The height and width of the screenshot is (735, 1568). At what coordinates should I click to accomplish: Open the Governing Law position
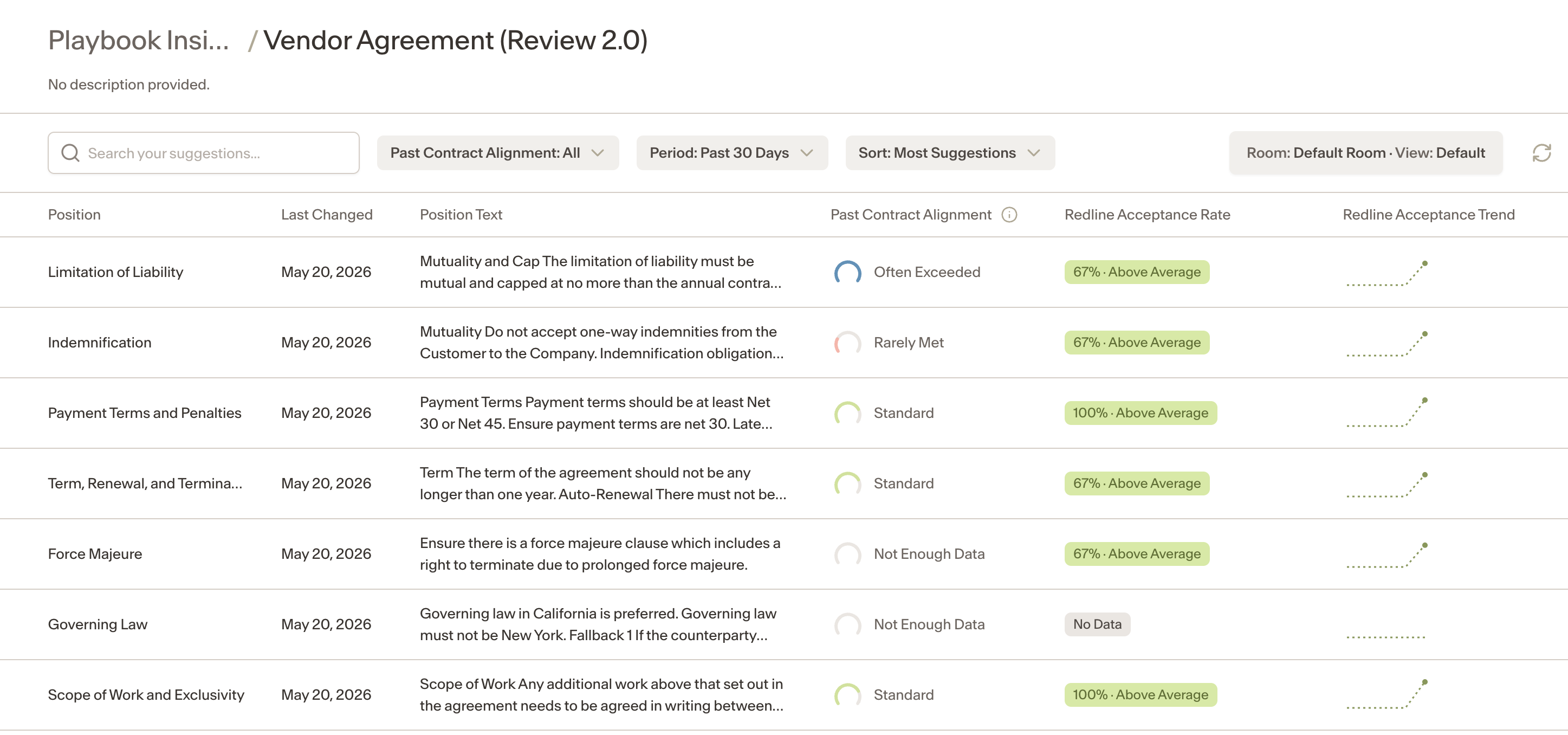pyautogui.click(x=98, y=625)
